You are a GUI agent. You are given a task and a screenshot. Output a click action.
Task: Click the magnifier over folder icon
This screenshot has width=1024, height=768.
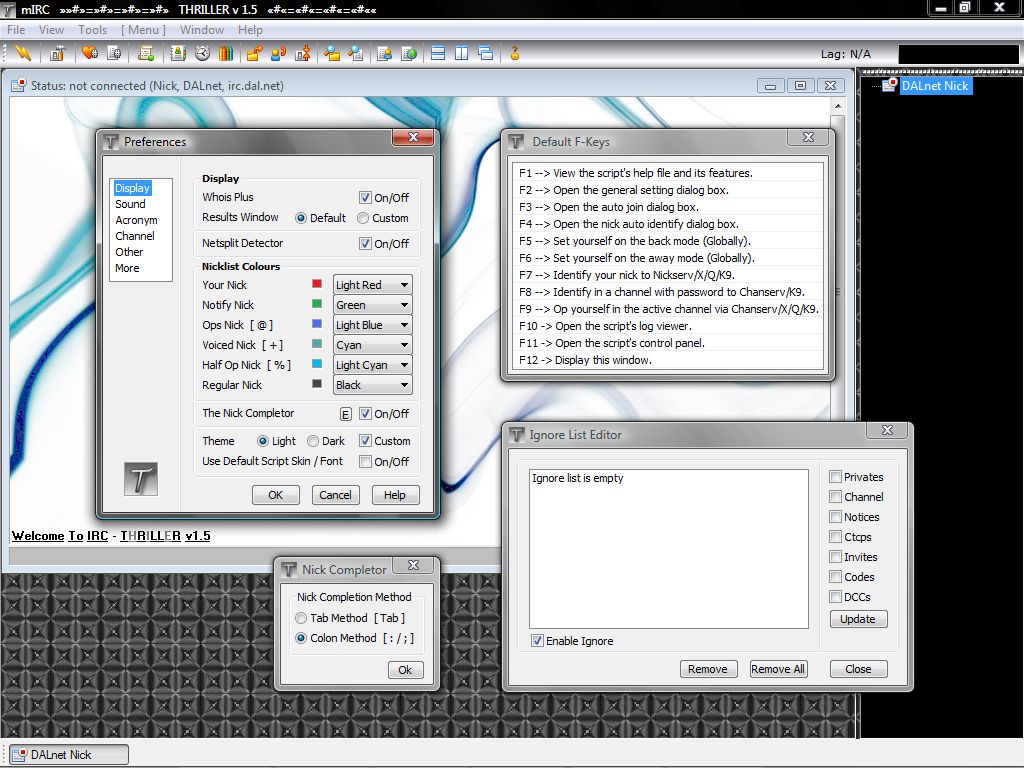click(332, 53)
